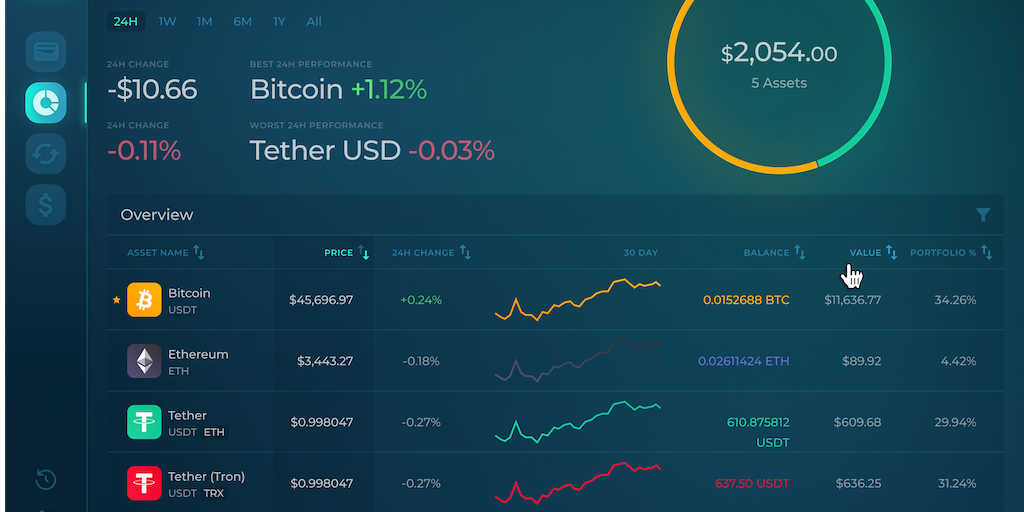This screenshot has height=512, width=1024.
Task: Toggle the favorite star beside Bitcoin
Action: click(116, 300)
